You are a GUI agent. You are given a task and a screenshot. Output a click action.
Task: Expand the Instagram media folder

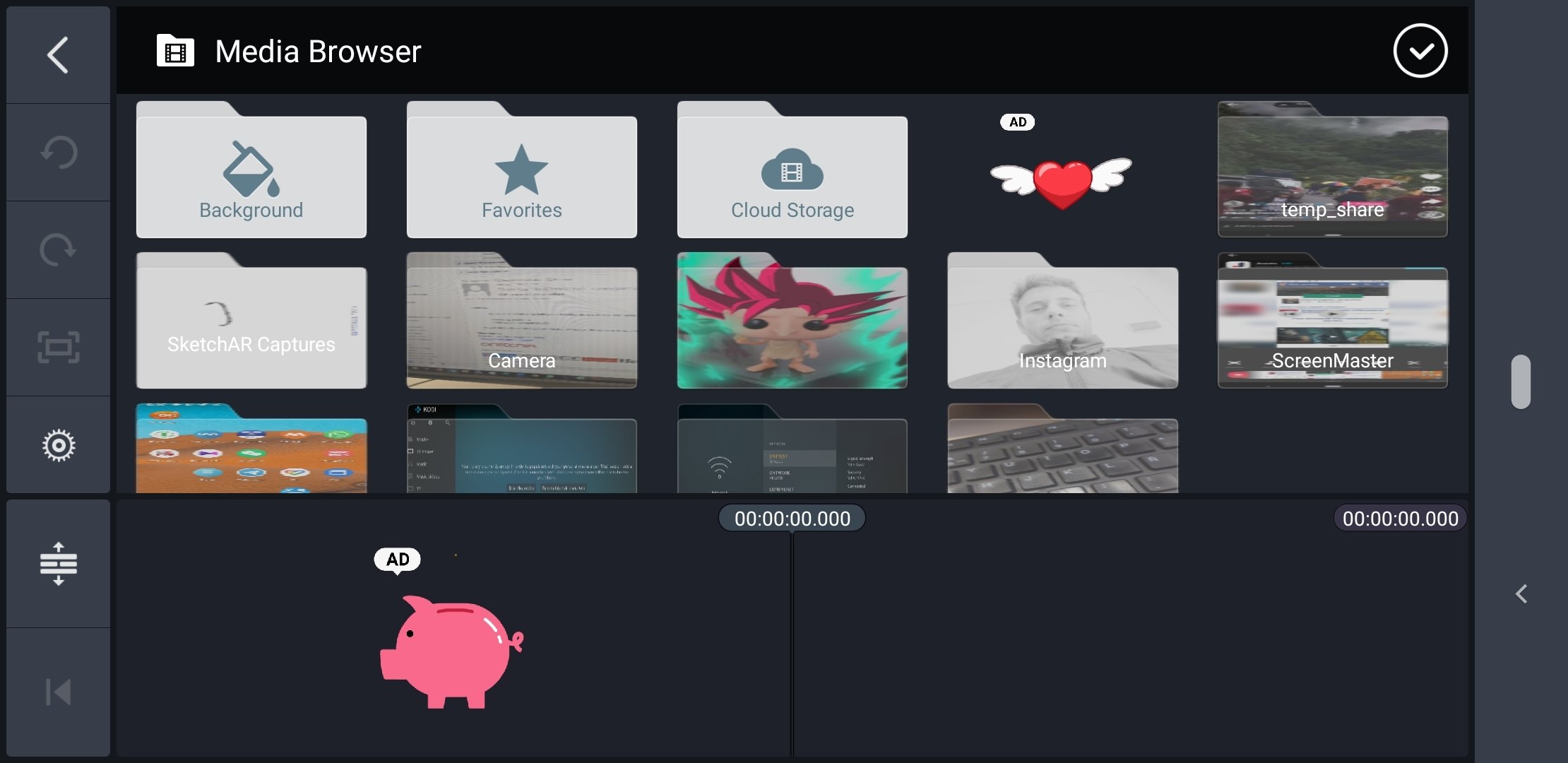tap(1062, 320)
